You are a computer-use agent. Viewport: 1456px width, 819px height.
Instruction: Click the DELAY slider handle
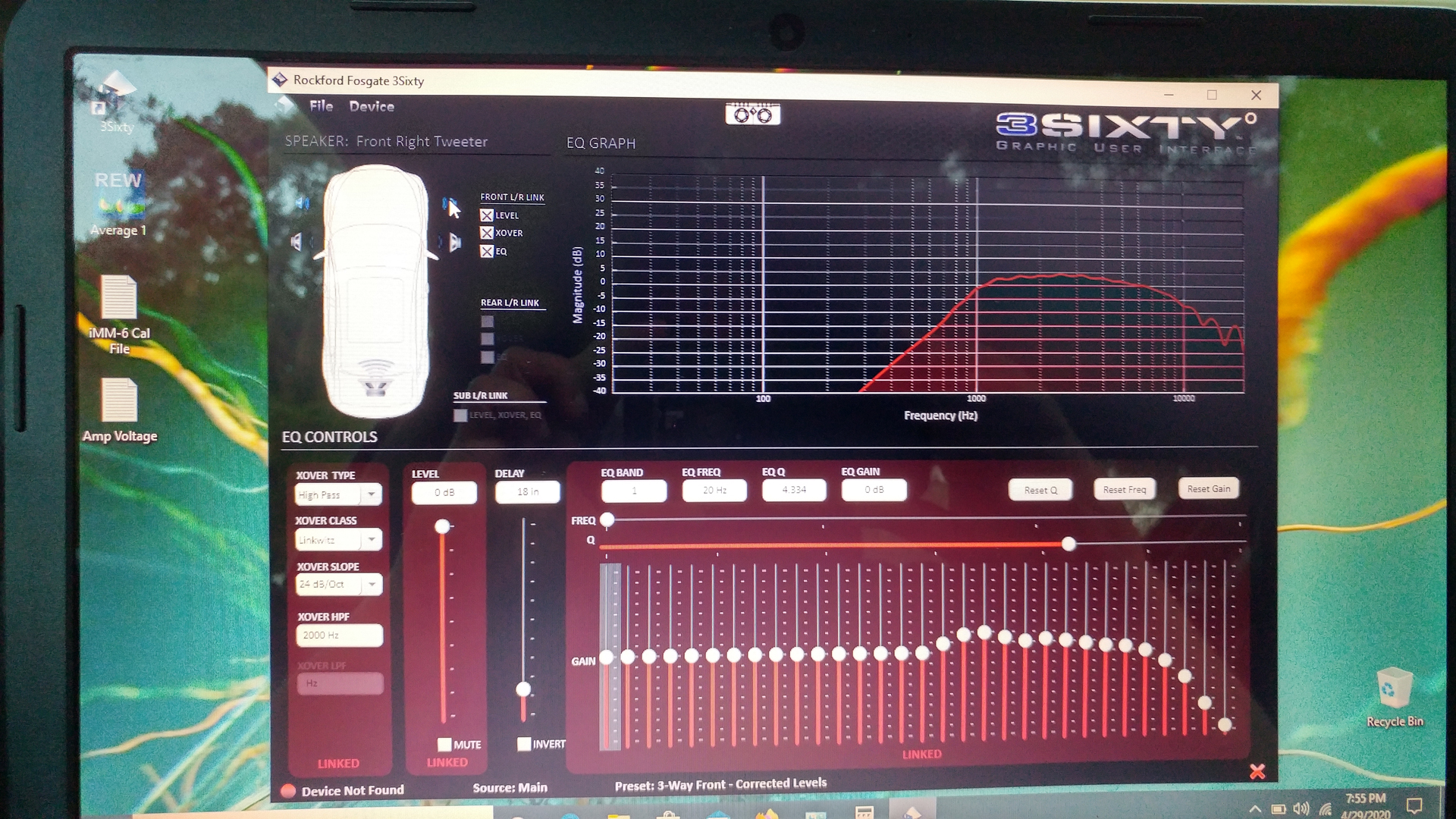tap(523, 689)
